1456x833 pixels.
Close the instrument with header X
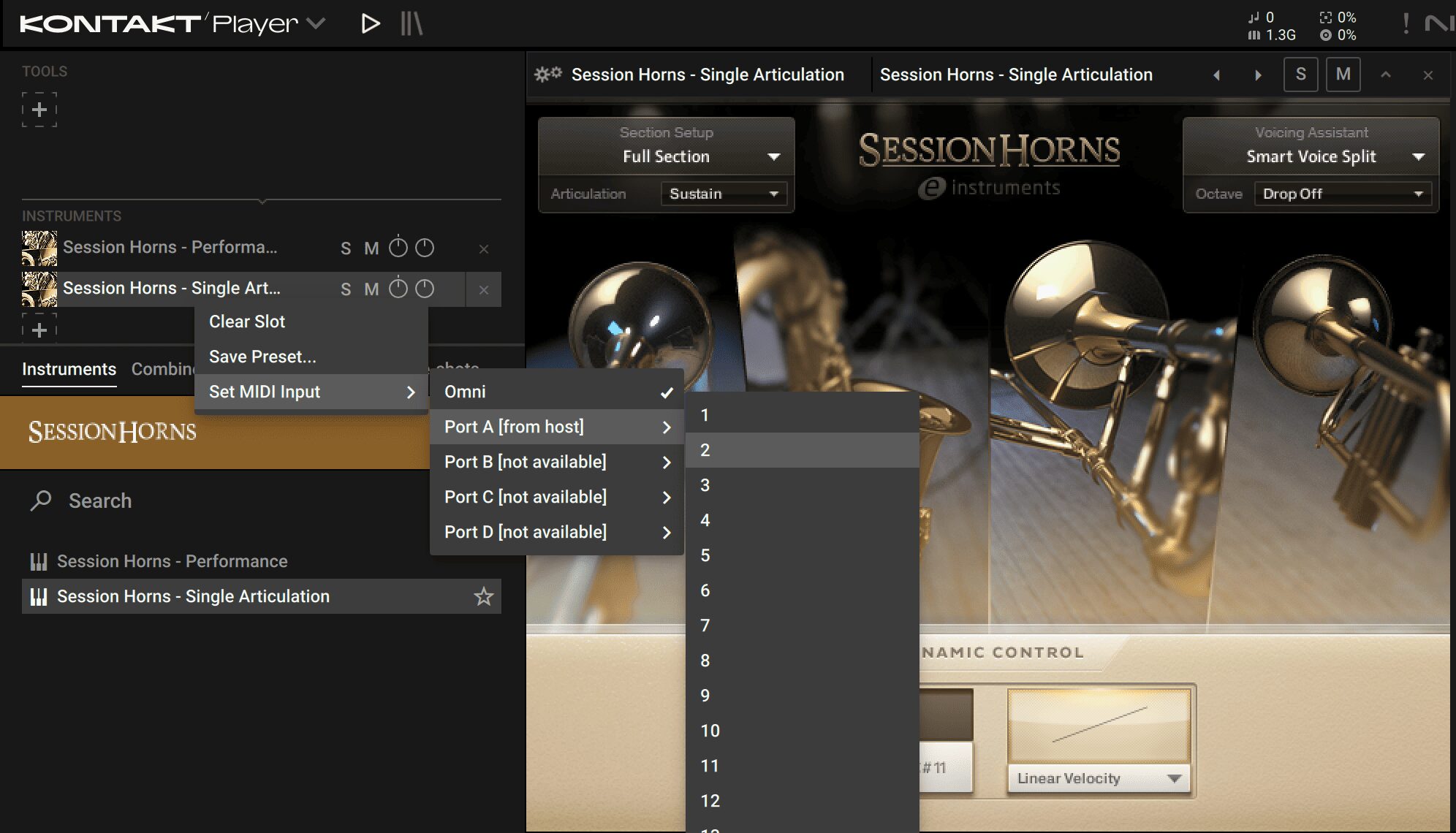coord(1427,75)
